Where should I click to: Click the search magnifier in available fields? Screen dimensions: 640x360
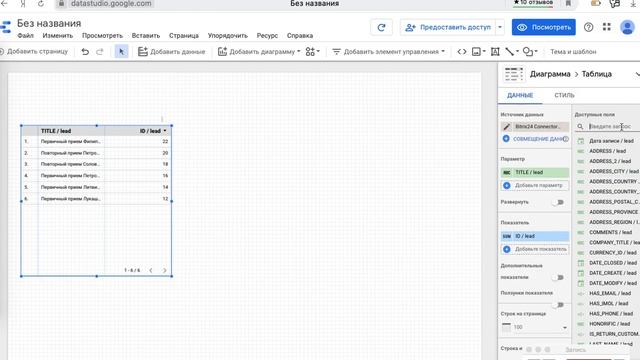[580, 127]
